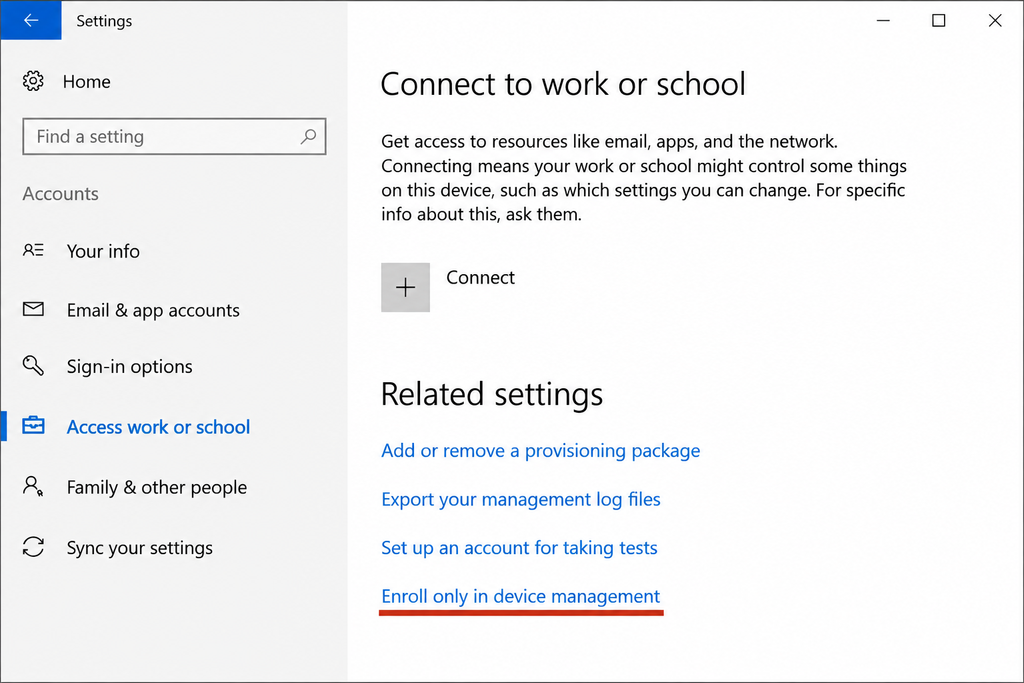The height and width of the screenshot is (683, 1024).
Task: Maximize the Settings window
Action: click(x=938, y=20)
